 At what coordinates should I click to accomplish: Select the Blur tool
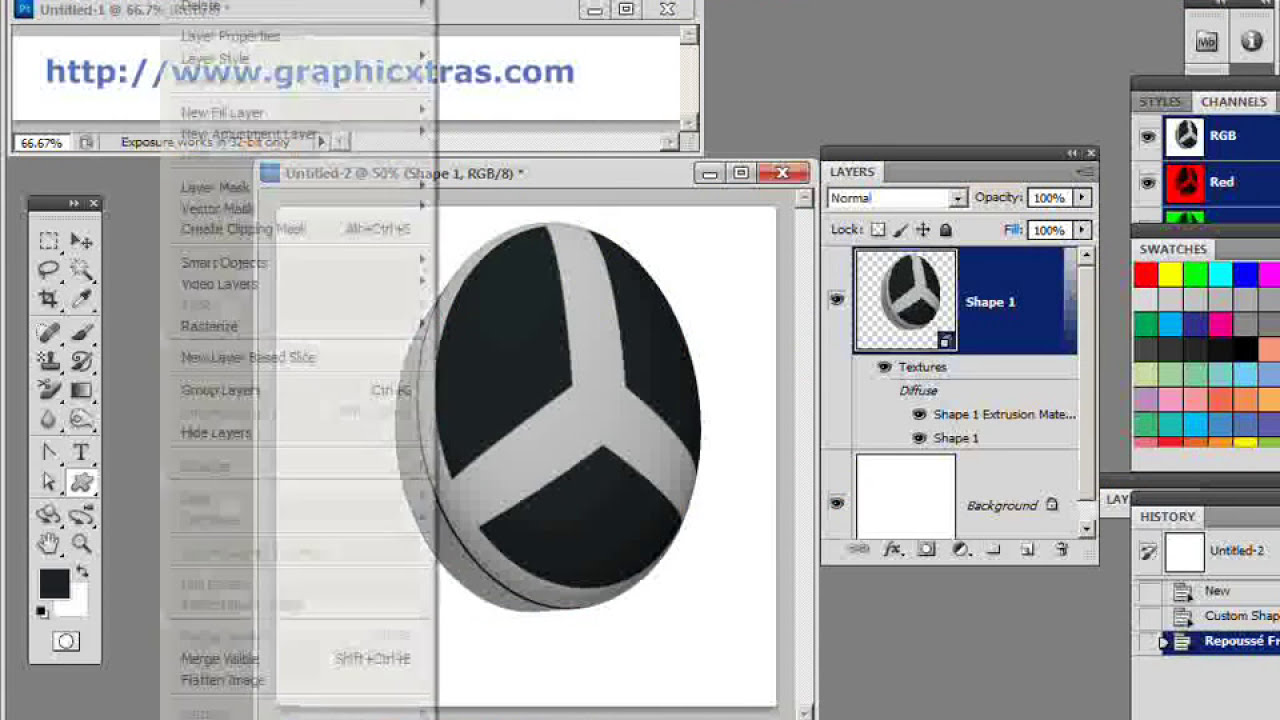(48, 419)
